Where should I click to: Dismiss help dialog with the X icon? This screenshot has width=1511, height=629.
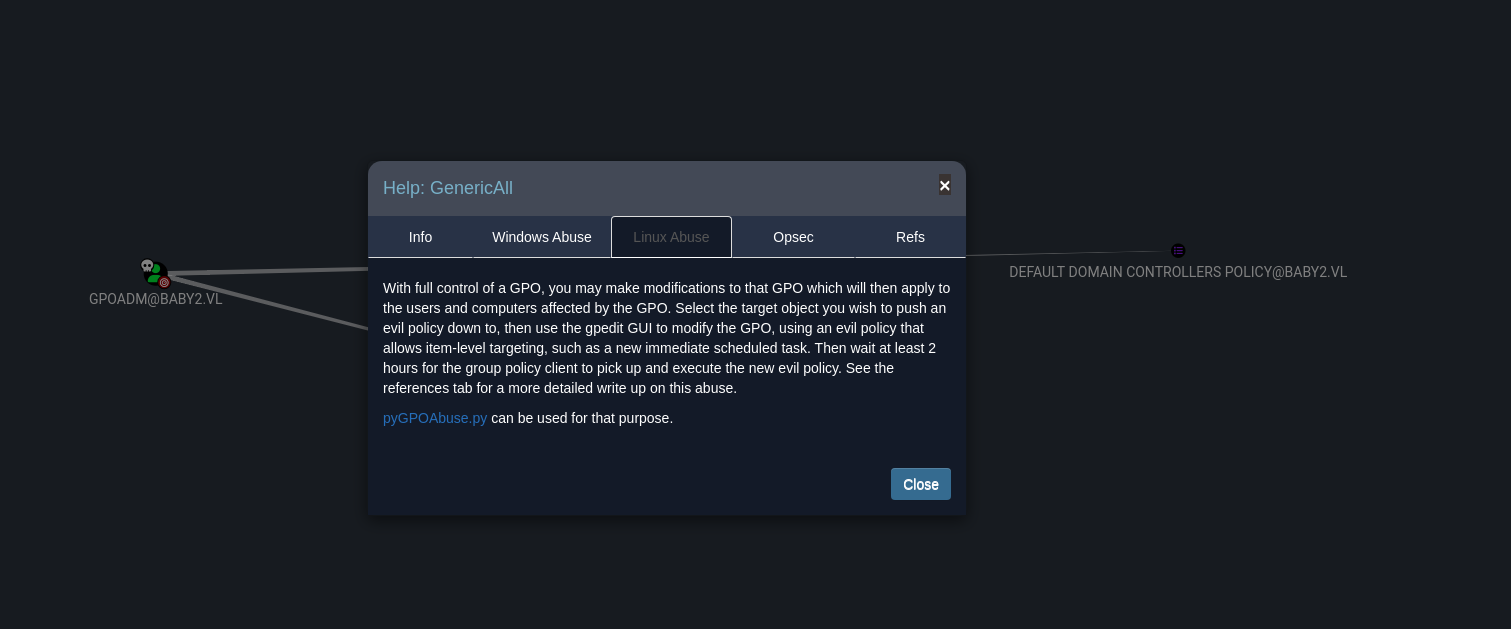pos(944,186)
